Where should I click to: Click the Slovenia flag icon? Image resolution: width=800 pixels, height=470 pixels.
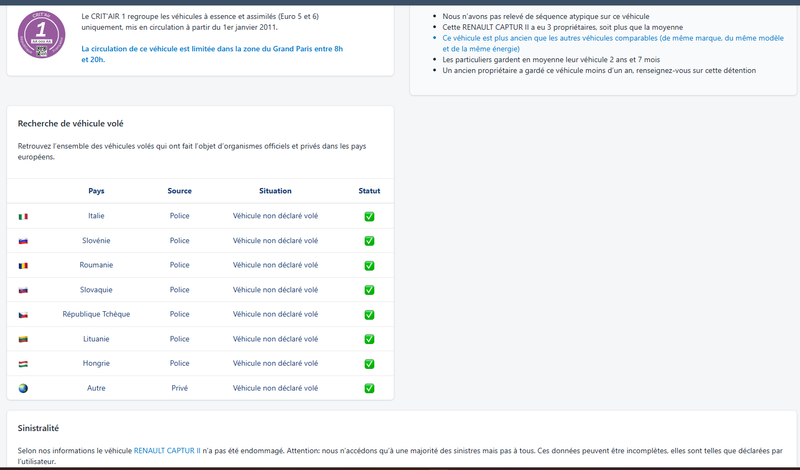click(x=23, y=241)
